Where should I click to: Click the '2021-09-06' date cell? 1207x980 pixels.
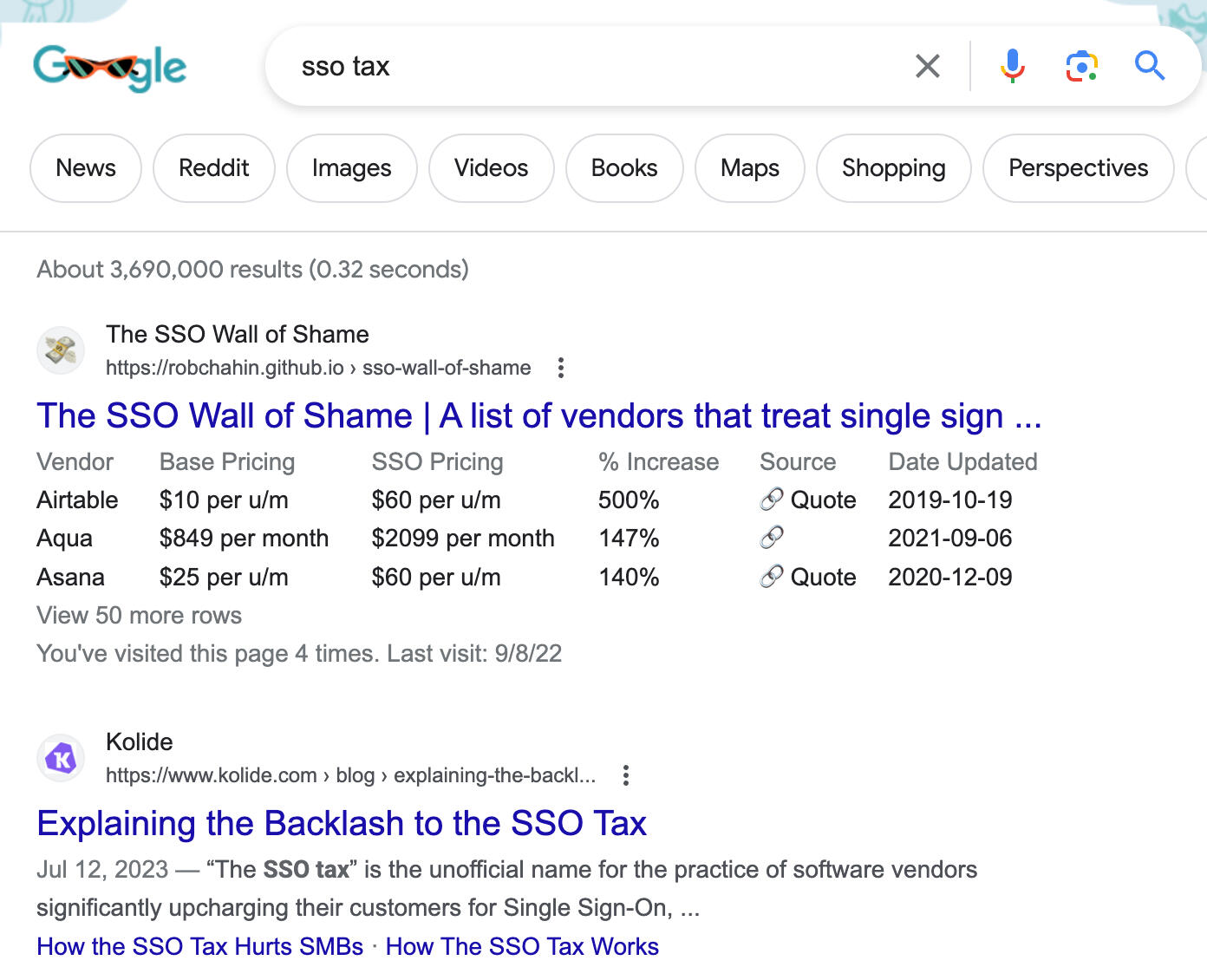pyautogui.click(x=950, y=538)
